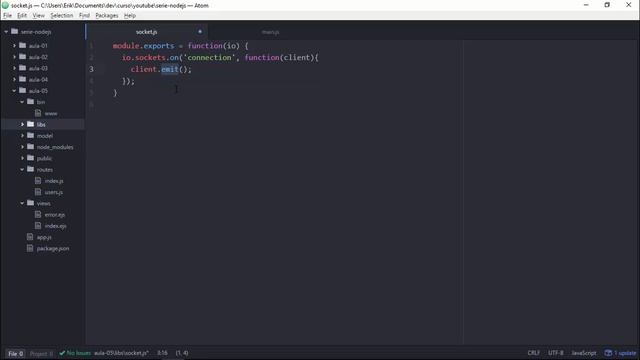Click the users.js file icon

click(x=38, y=192)
